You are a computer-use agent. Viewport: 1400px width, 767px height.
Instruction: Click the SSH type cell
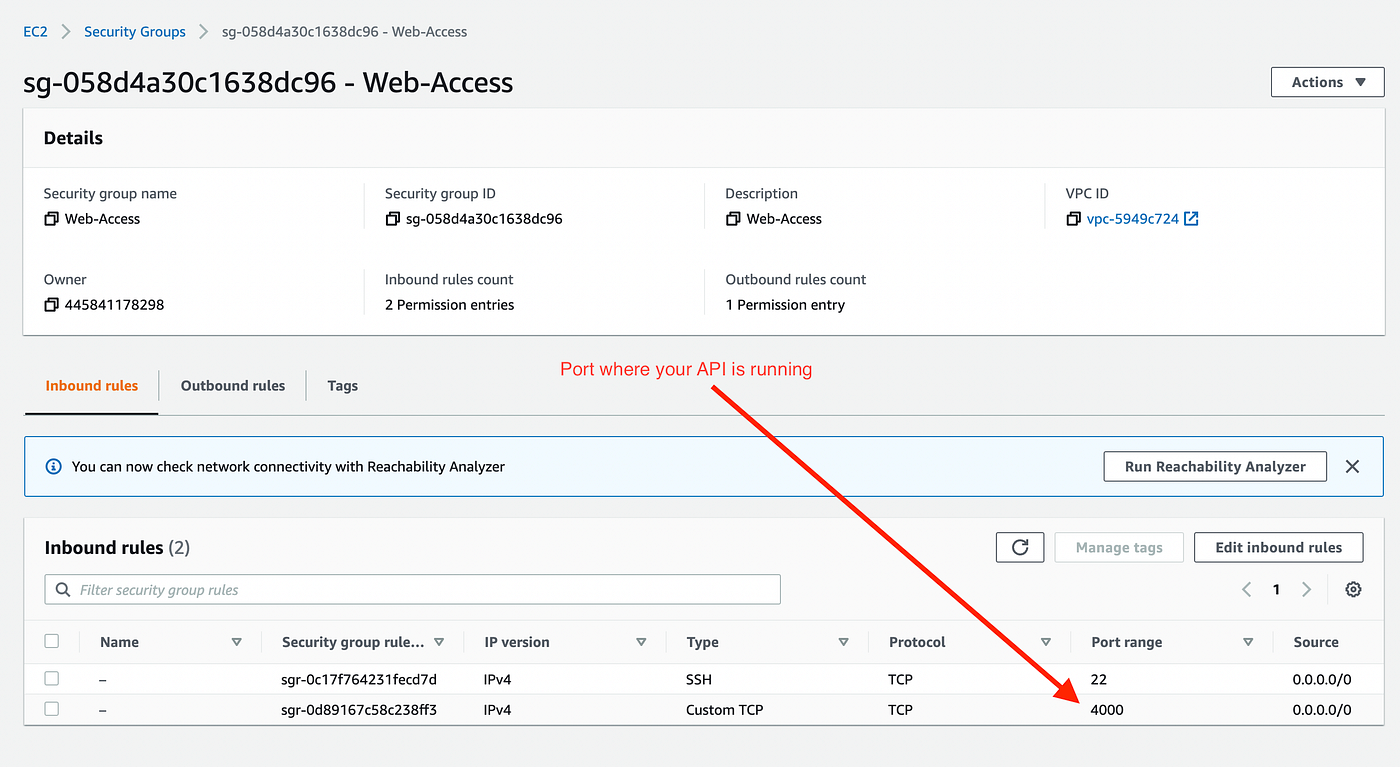pyautogui.click(x=701, y=679)
